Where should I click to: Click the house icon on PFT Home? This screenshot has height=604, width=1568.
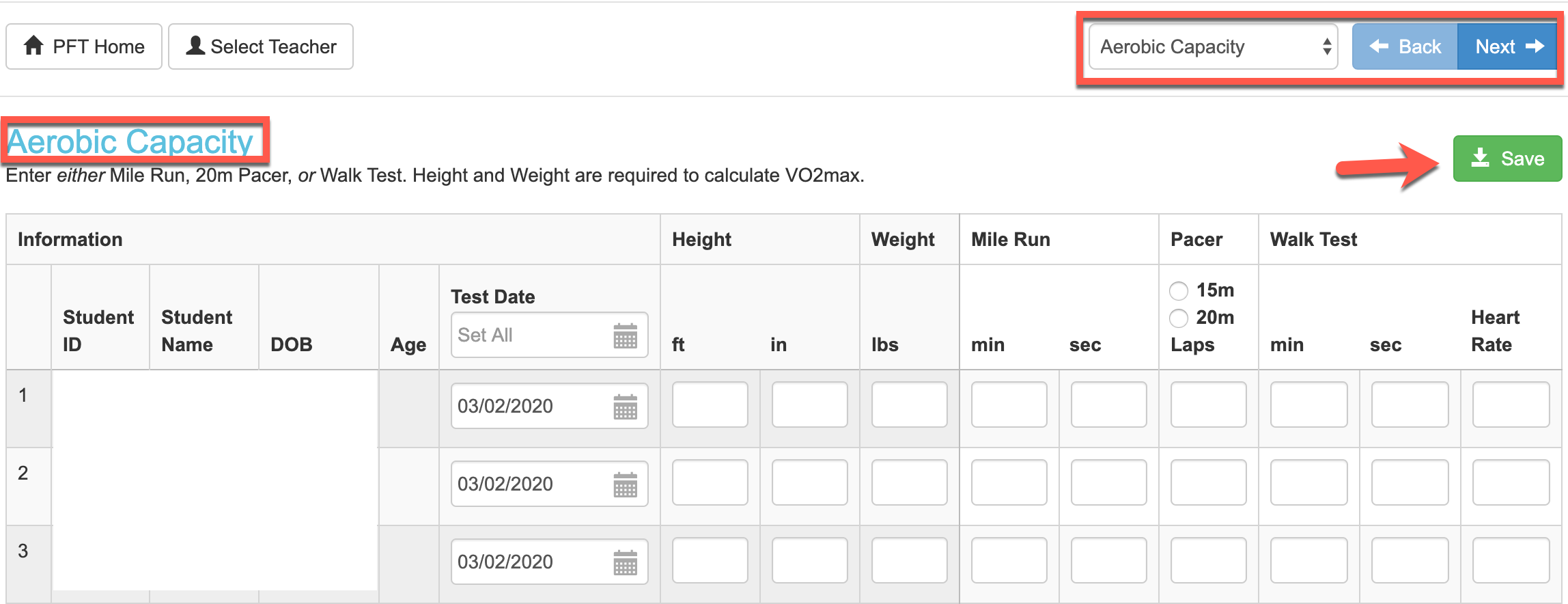coord(33,46)
